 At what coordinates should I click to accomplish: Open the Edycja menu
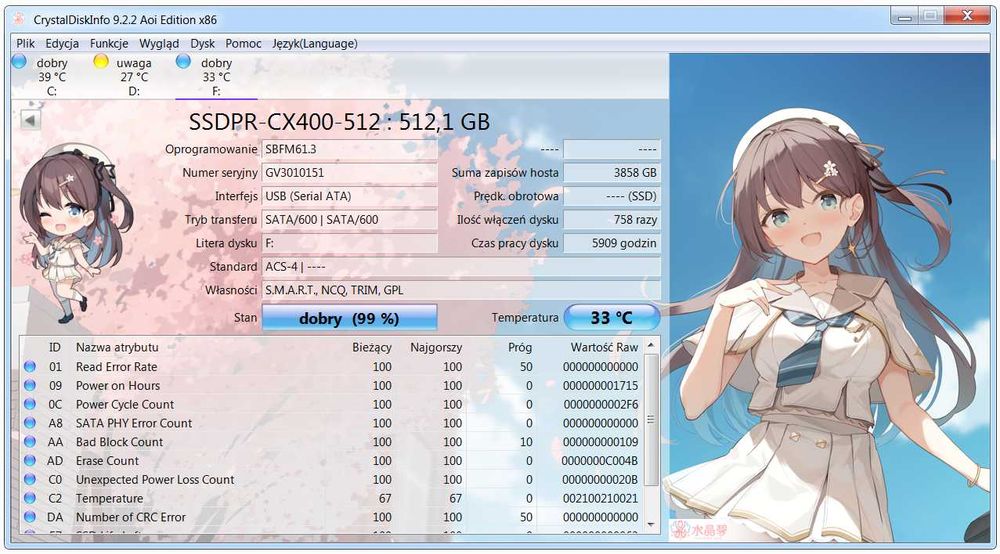pyautogui.click(x=62, y=43)
